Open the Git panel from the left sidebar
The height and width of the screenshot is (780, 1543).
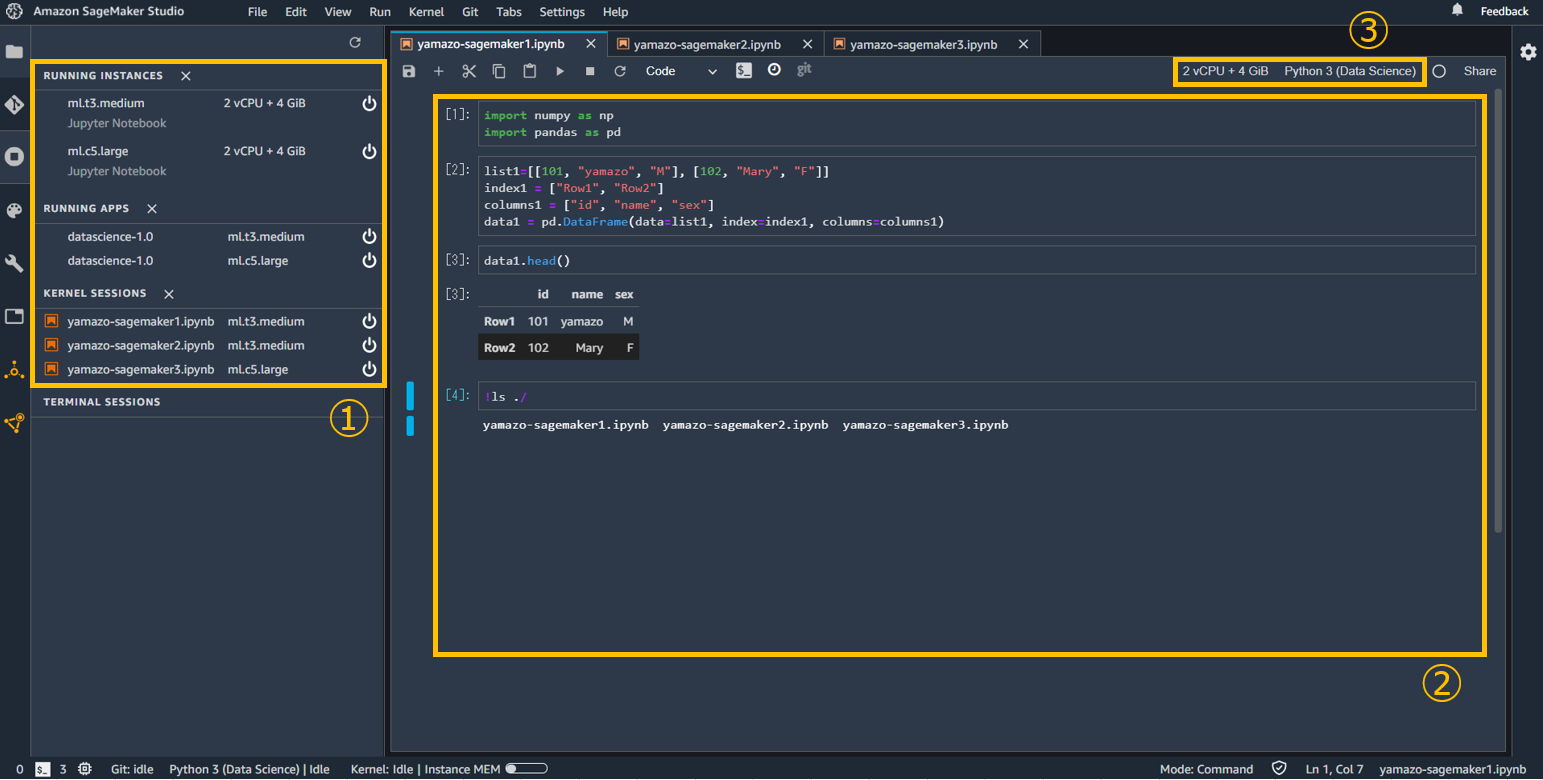(15, 102)
